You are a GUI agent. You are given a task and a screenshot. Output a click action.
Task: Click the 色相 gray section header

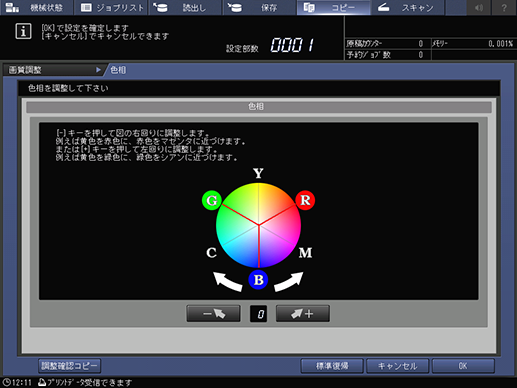(x=259, y=107)
